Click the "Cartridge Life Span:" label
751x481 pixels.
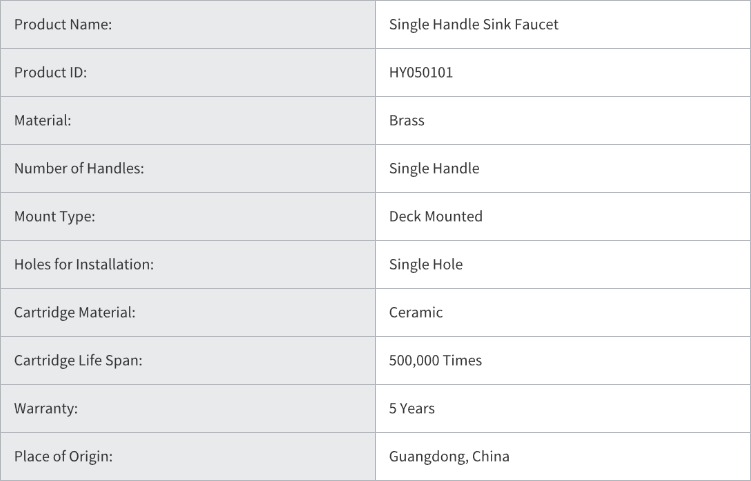coord(78,361)
